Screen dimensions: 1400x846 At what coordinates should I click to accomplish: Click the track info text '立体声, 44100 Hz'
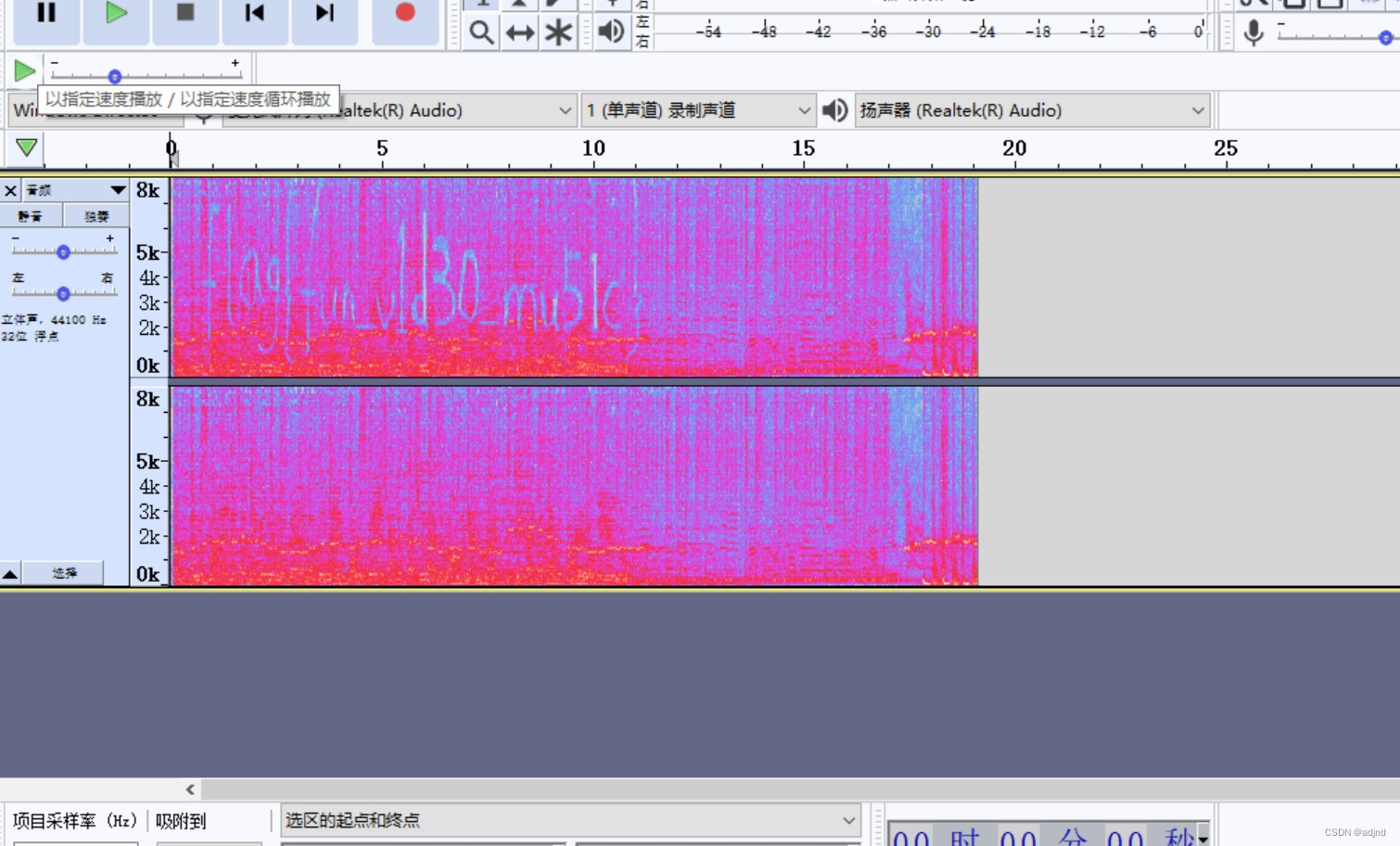(x=54, y=319)
